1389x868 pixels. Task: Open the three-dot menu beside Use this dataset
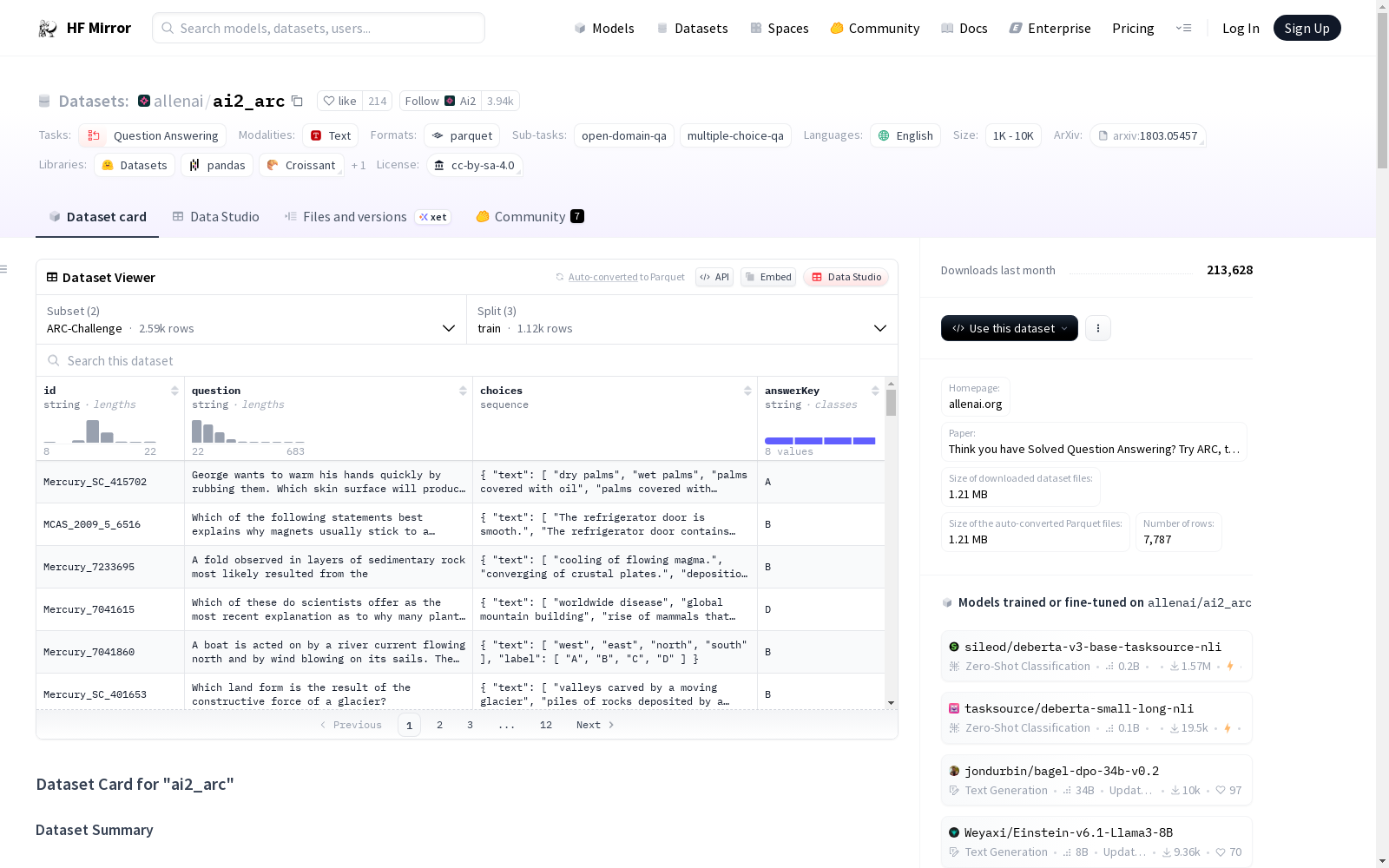(x=1097, y=328)
